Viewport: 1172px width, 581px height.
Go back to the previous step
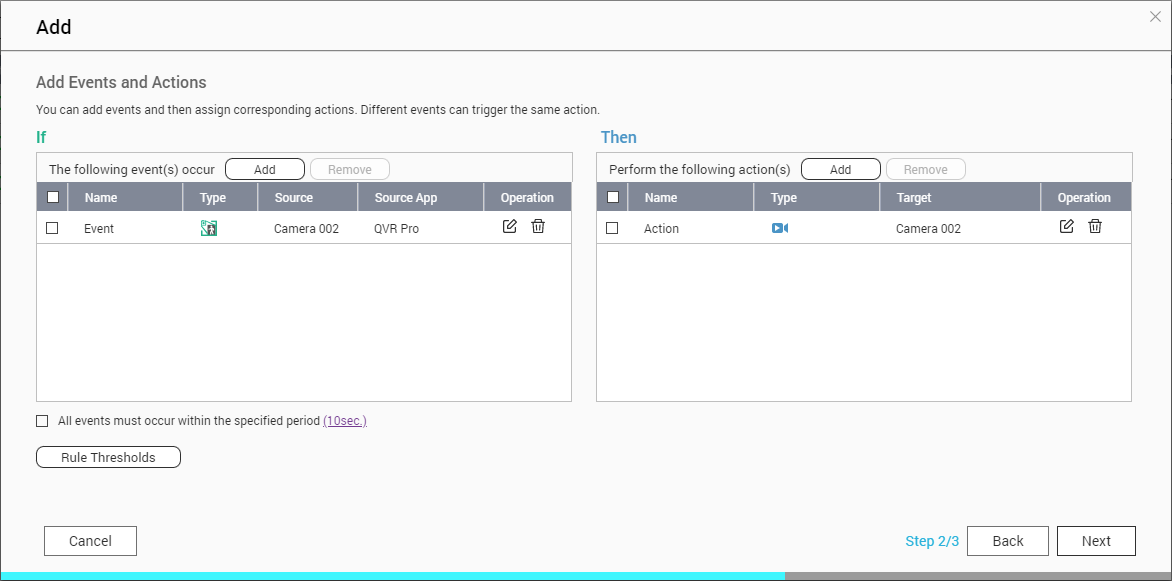(x=1008, y=541)
